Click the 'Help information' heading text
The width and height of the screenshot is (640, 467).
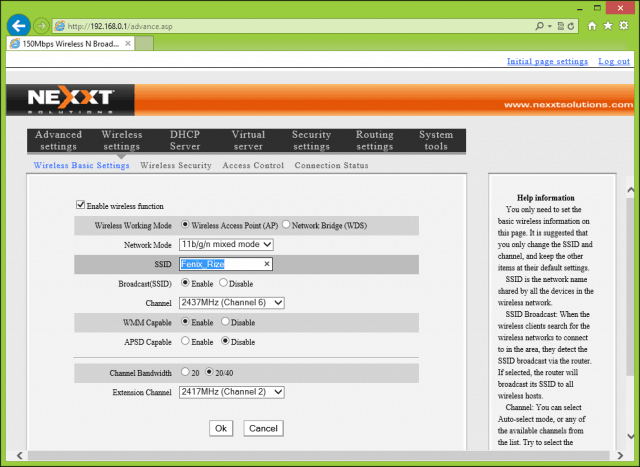[x=546, y=198]
